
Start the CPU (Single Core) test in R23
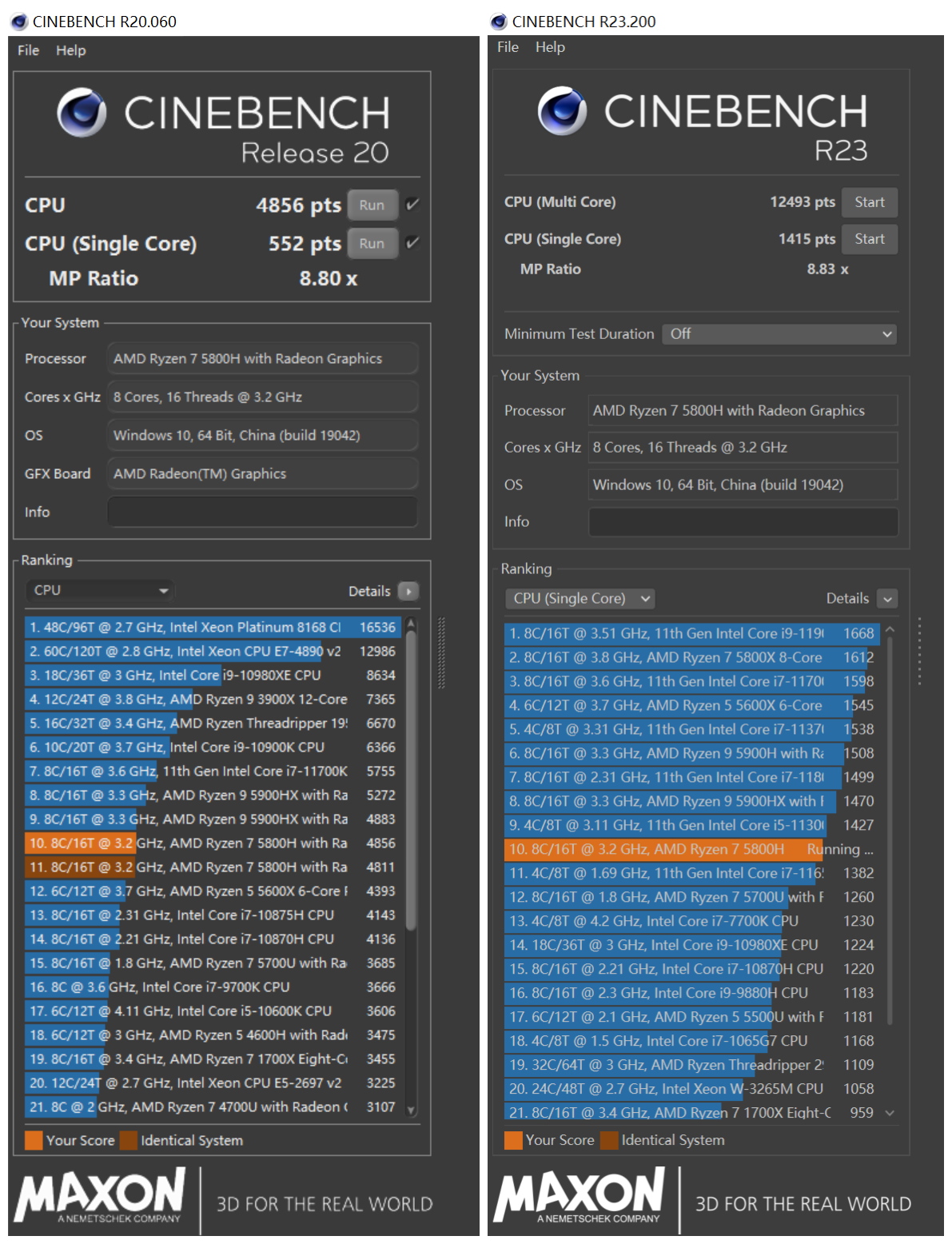point(870,239)
